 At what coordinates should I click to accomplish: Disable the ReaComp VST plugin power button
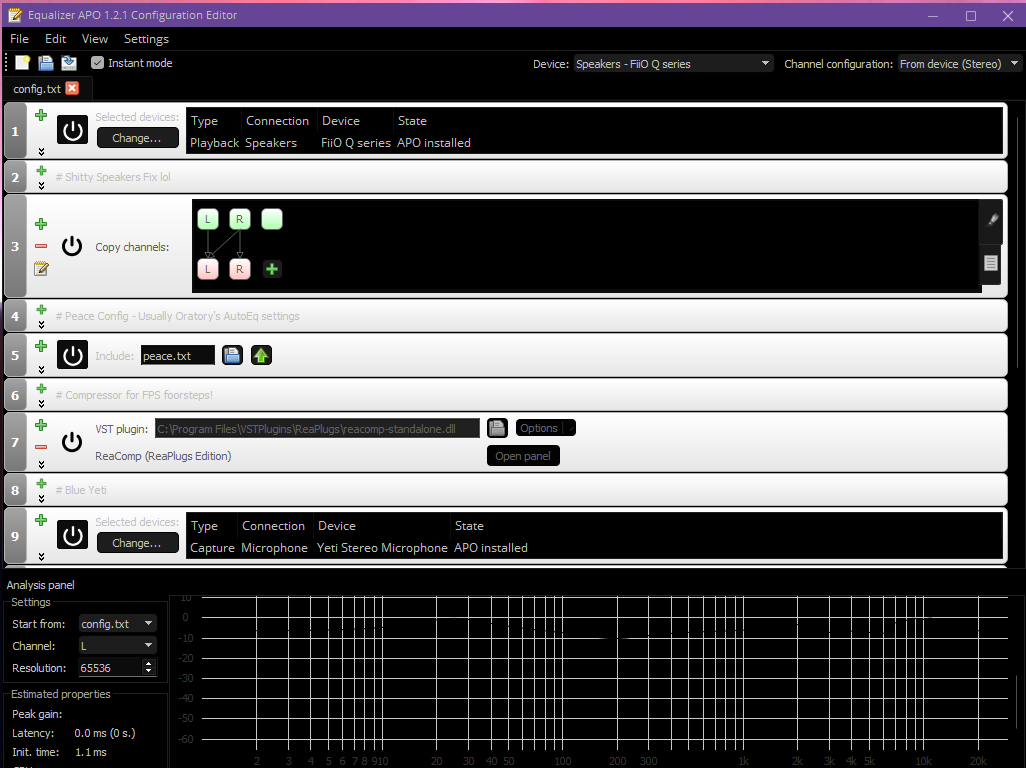71,441
